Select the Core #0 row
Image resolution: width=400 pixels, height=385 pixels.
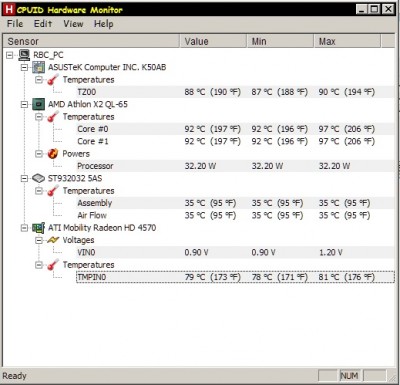[x=235, y=129]
